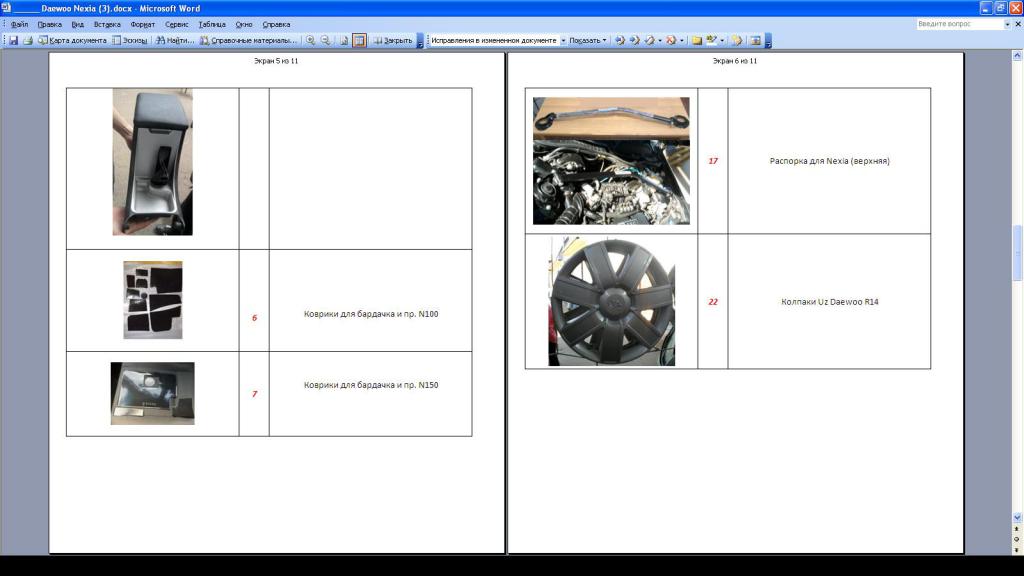
Task: Click the Введите вопрос help field
Action: 960,24
